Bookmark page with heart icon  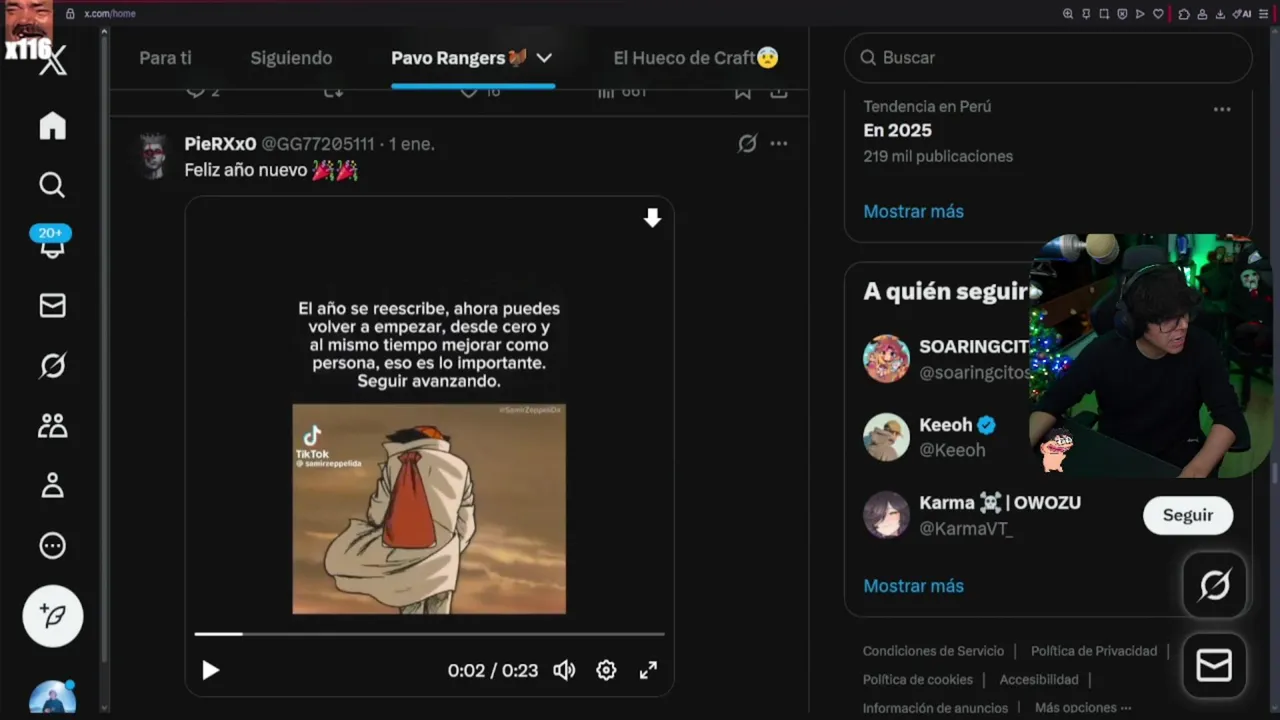coord(1158,14)
